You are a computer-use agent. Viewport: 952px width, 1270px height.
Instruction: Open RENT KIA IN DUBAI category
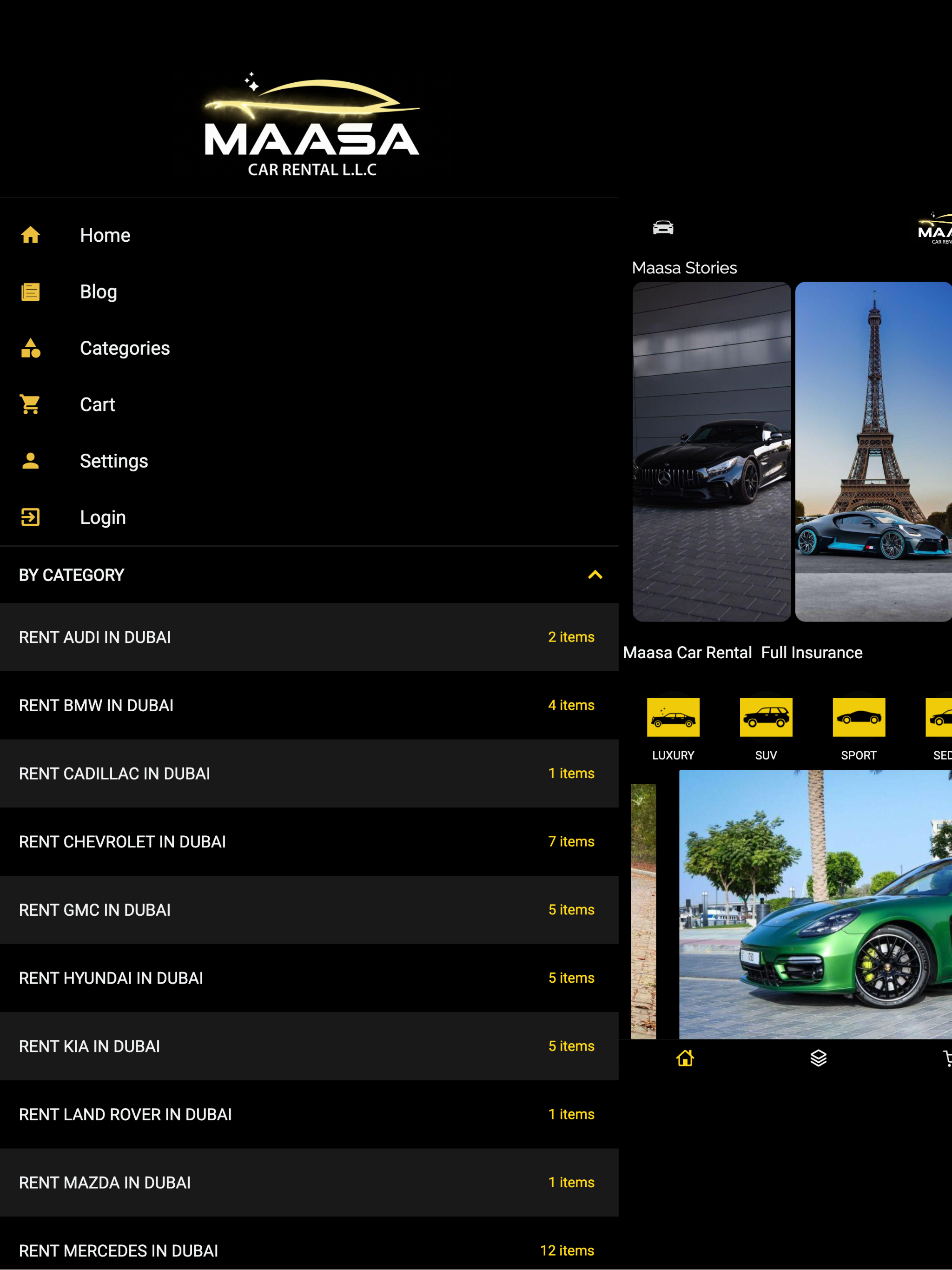309,1046
